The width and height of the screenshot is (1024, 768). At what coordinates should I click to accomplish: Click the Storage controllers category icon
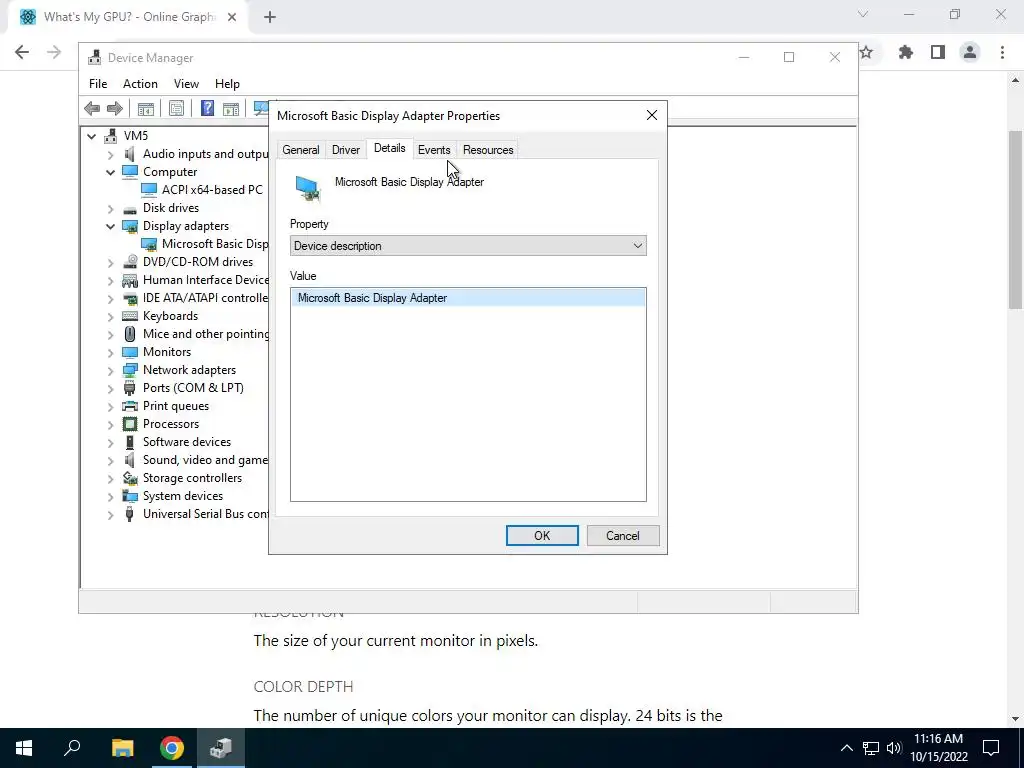[x=130, y=478]
